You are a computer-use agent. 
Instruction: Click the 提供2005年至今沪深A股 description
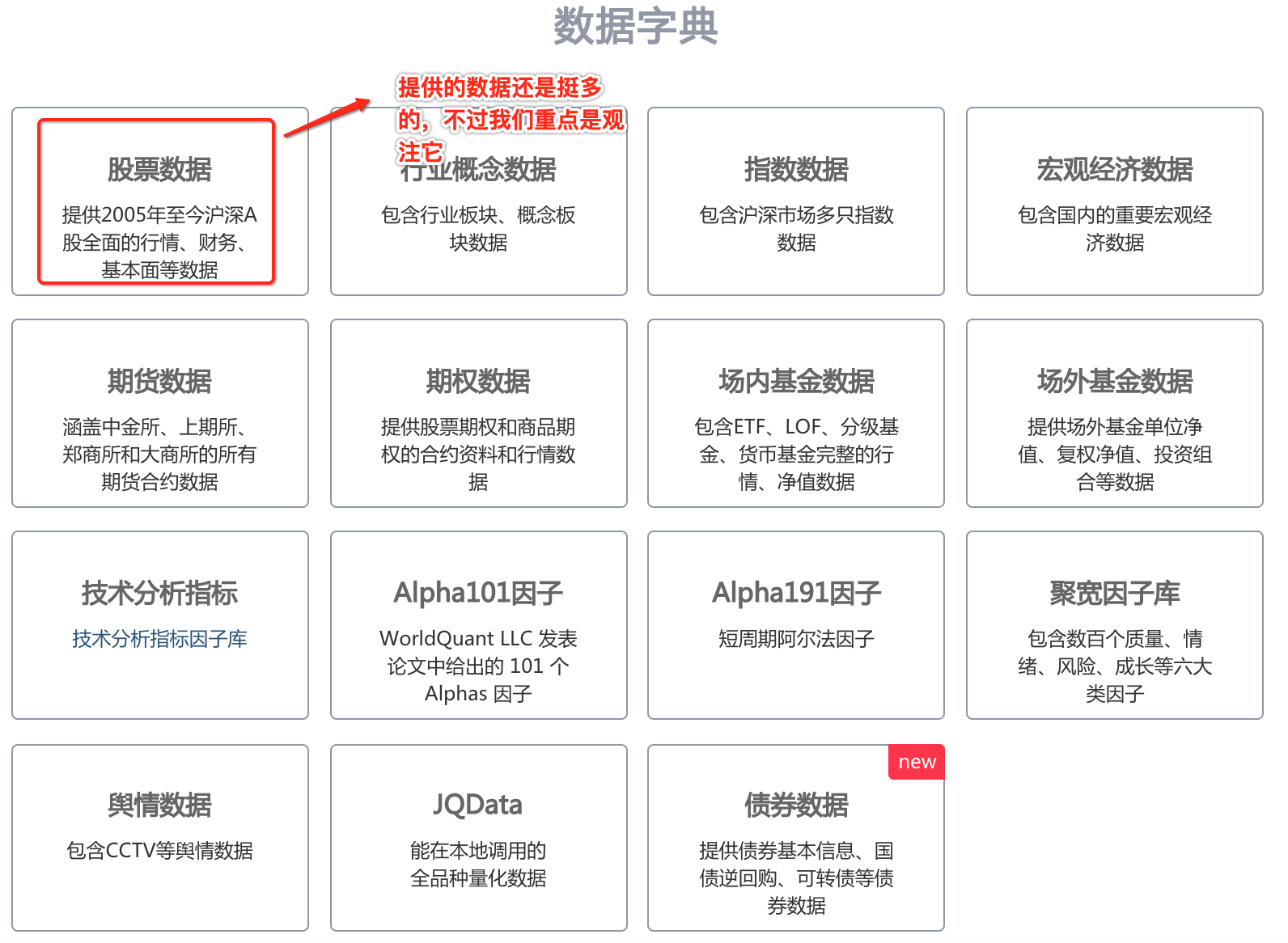tap(160, 243)
